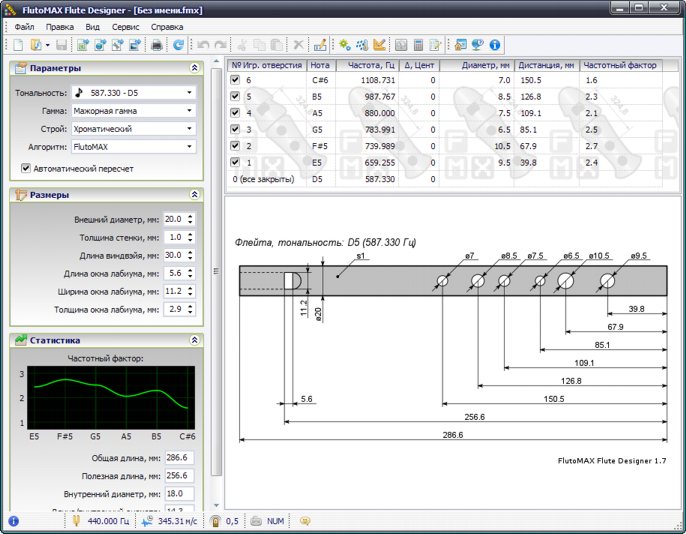
Task: Click the floppy disk Save icon
Action: 62,45
